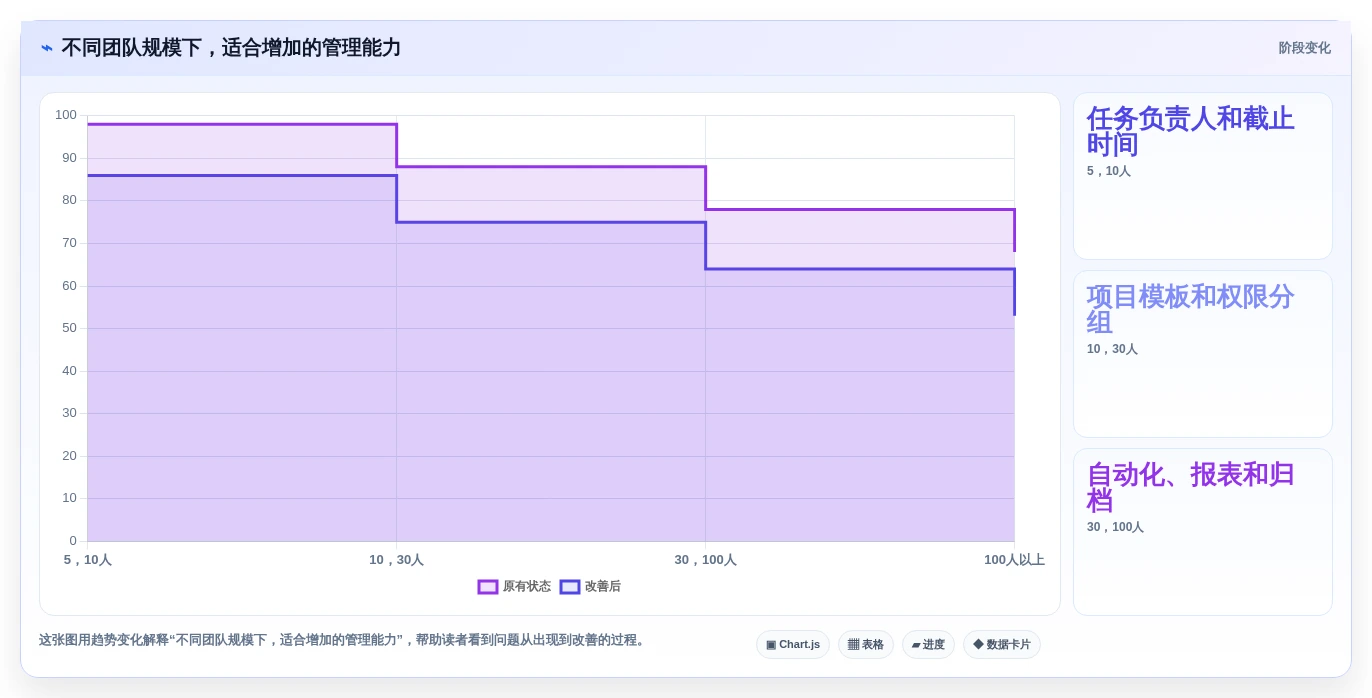The height and width of the screenshot is (698, 1372).
Task: Toggle the 原有状态 legend series
Action: (514, 587)
